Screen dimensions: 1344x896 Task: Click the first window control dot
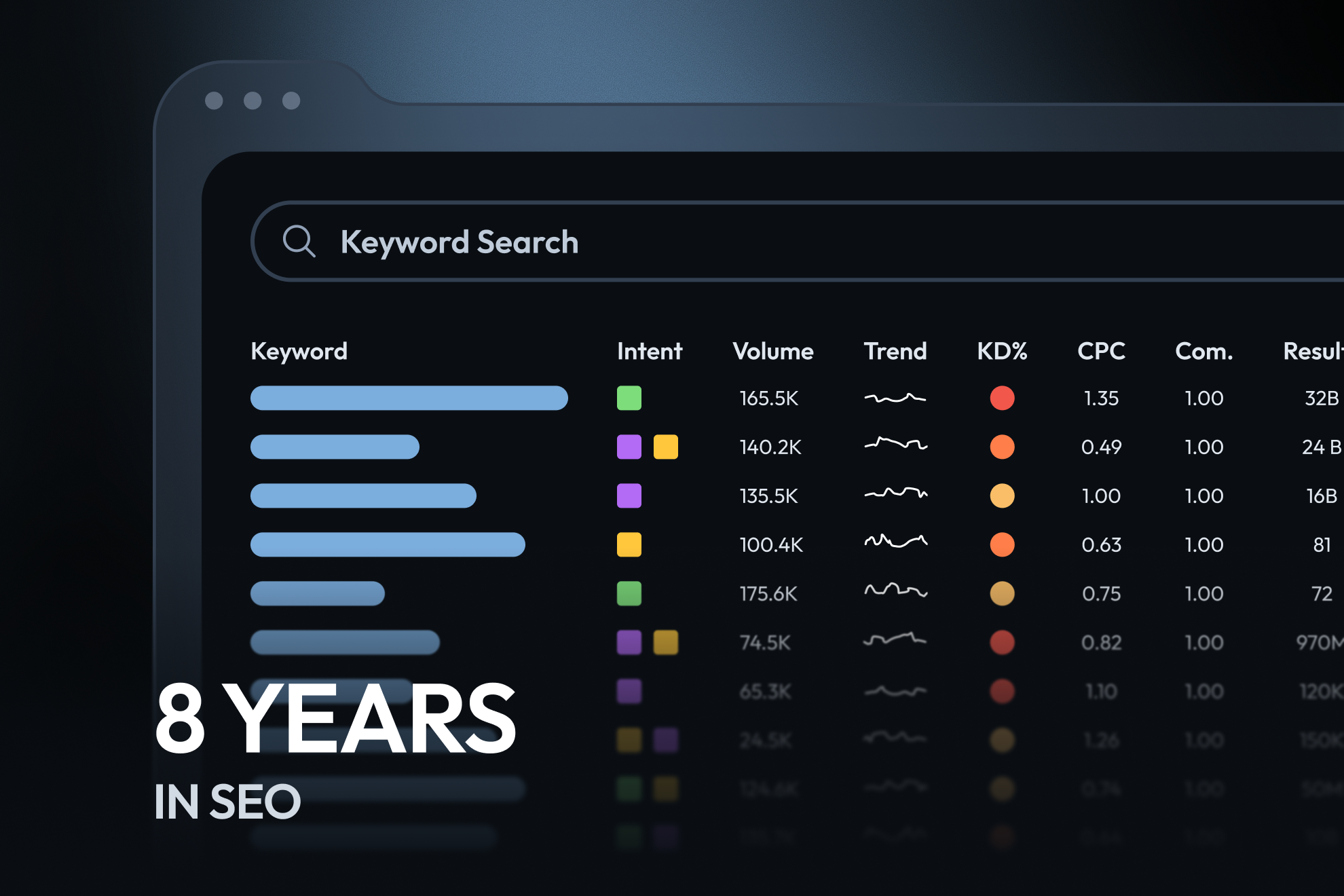tap(214, 100)
